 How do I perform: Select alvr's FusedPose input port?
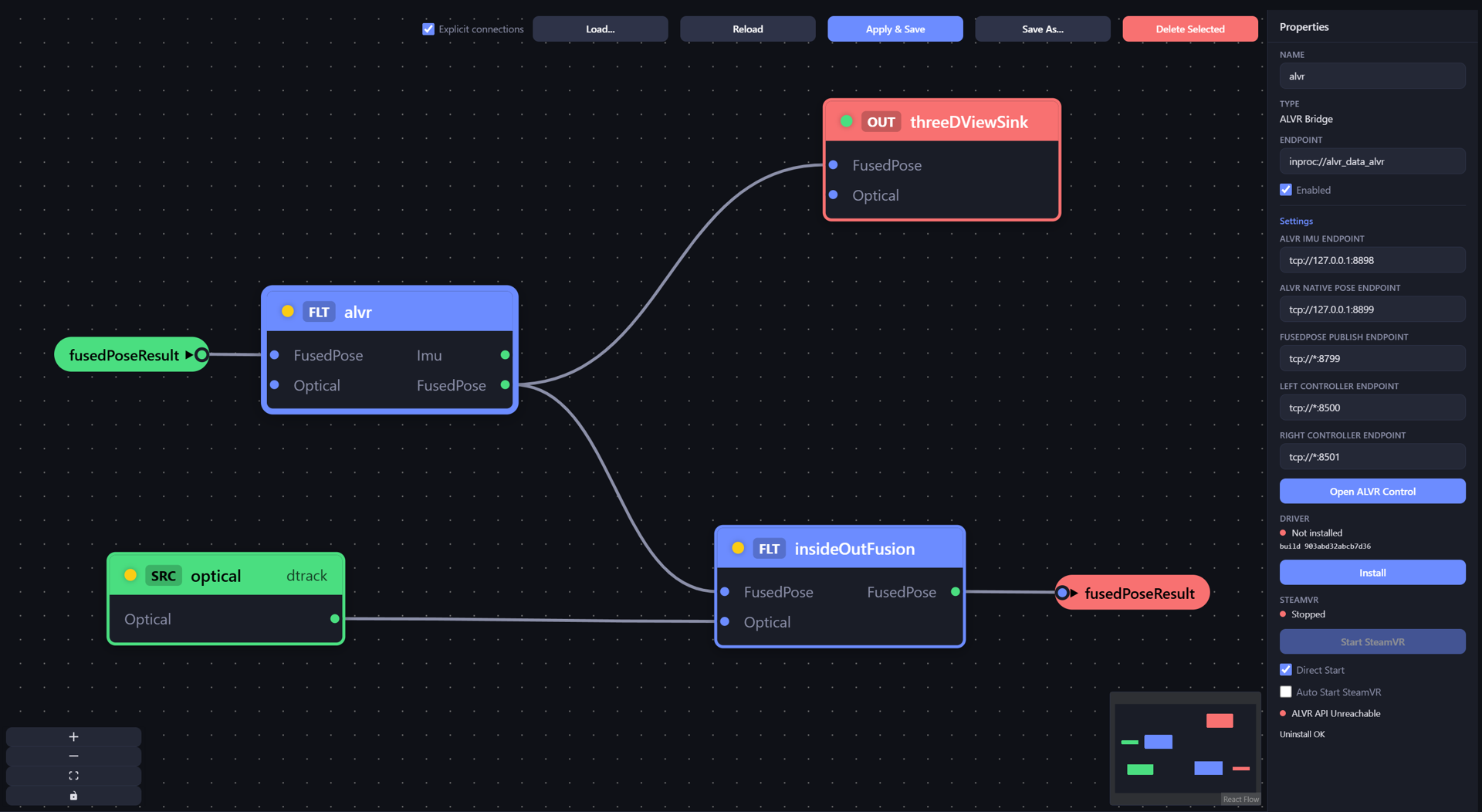[x=274, y=355]
